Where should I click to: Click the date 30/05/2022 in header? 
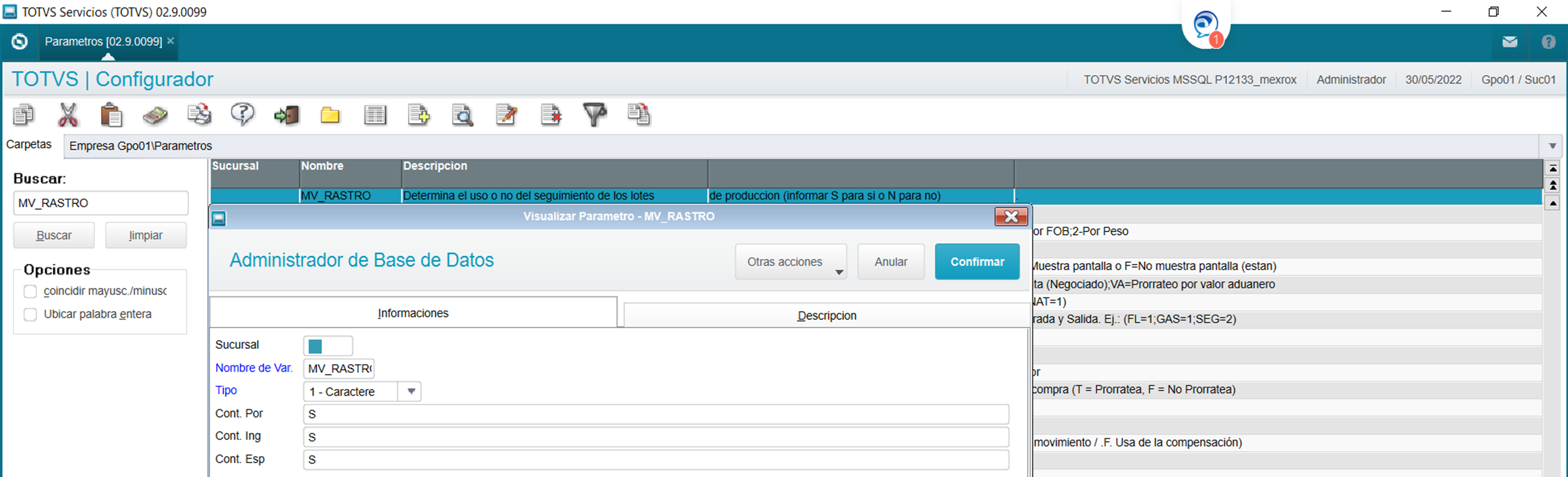coord(1433,80)
